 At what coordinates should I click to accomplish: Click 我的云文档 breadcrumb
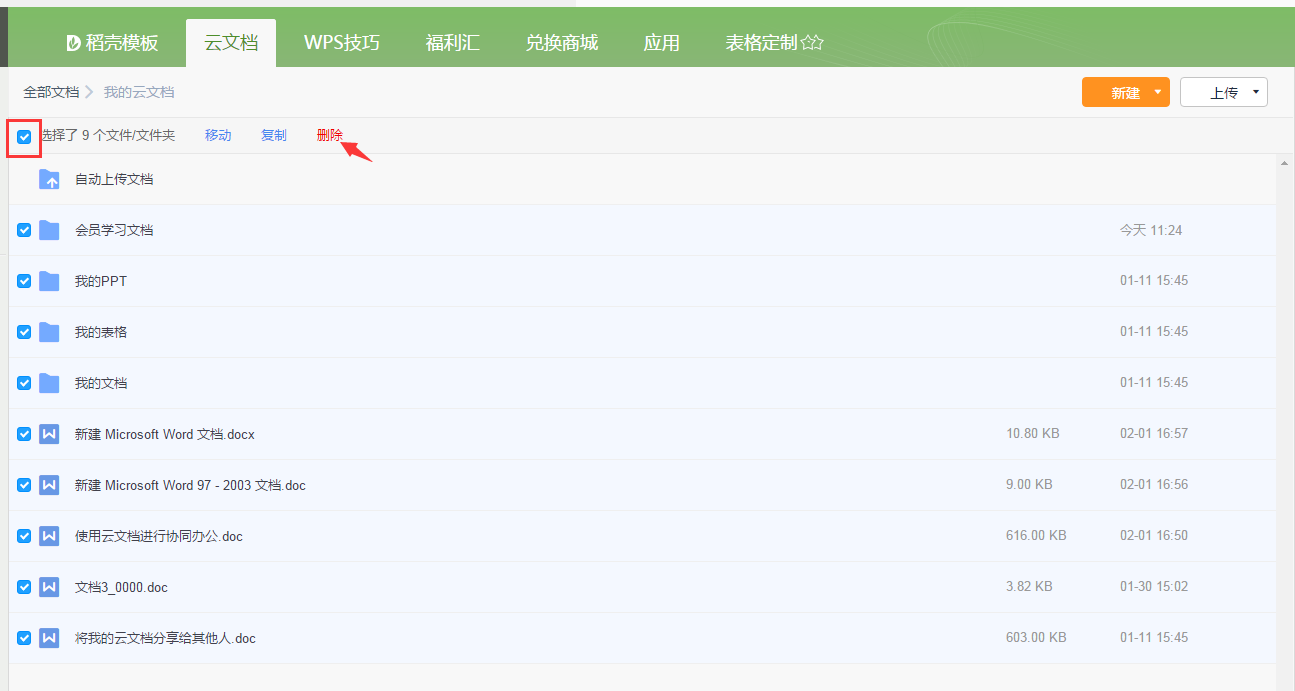pos(139,92)
